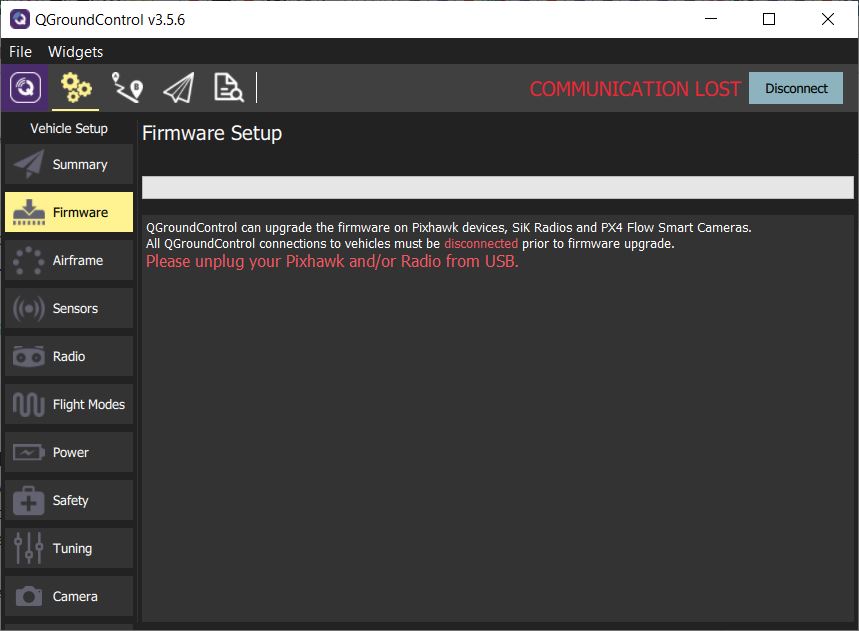The height and width of the screenshot is (631, 859).
Task: Click the firmware upgrade progress bar
Action: coord(497,187)
